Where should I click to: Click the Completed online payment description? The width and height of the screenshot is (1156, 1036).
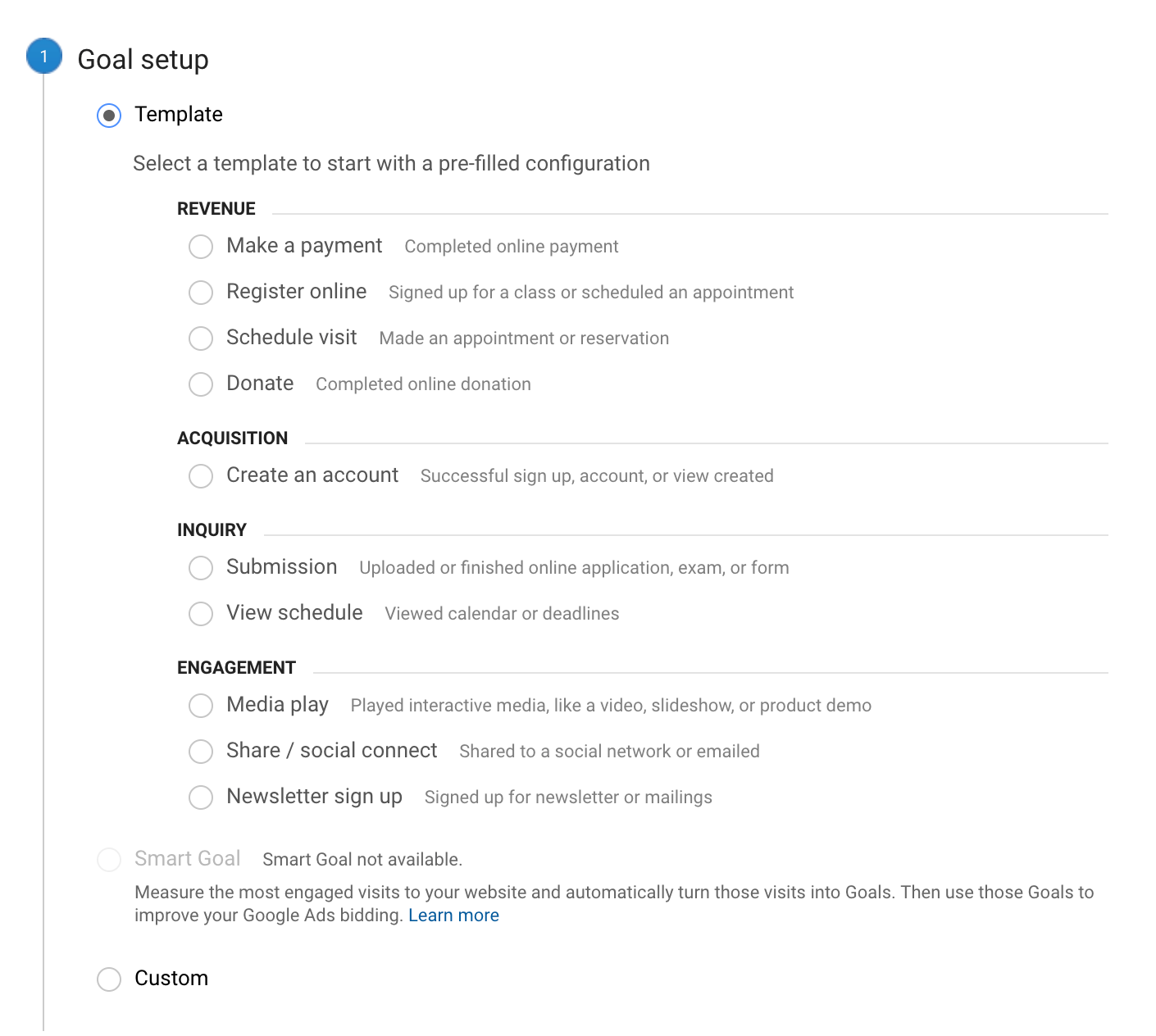pos(512,247)
